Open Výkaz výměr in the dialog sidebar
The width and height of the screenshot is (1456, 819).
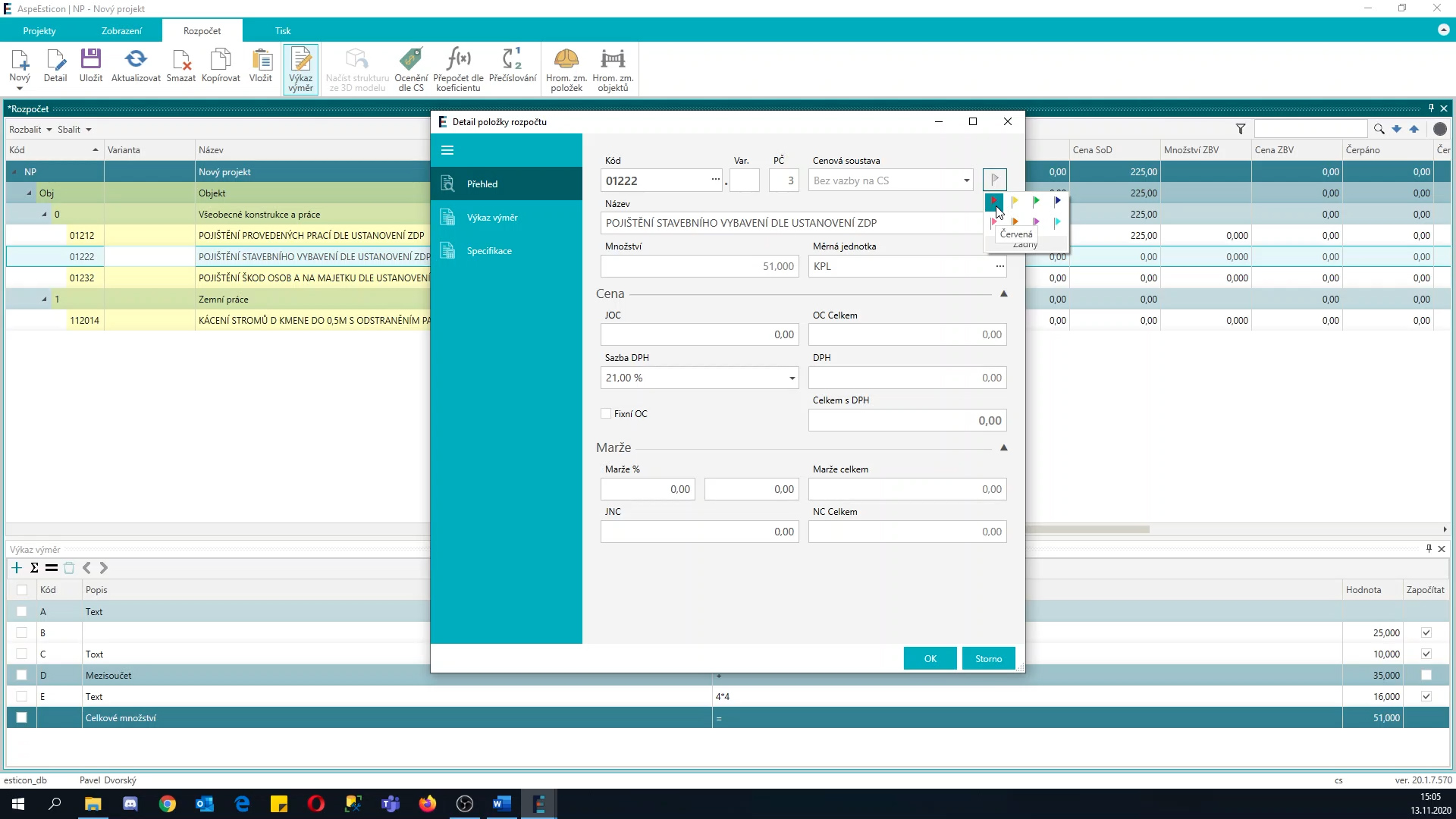click(x=492, y=218)
